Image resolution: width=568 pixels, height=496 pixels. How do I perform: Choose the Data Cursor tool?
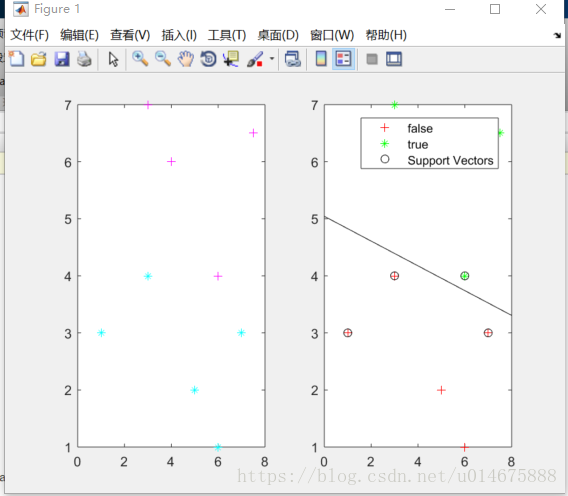(x=231, y=59)
